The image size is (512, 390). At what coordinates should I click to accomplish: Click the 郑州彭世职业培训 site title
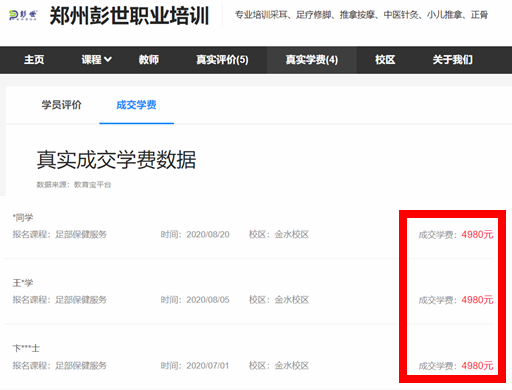click(x=129, y=16)
